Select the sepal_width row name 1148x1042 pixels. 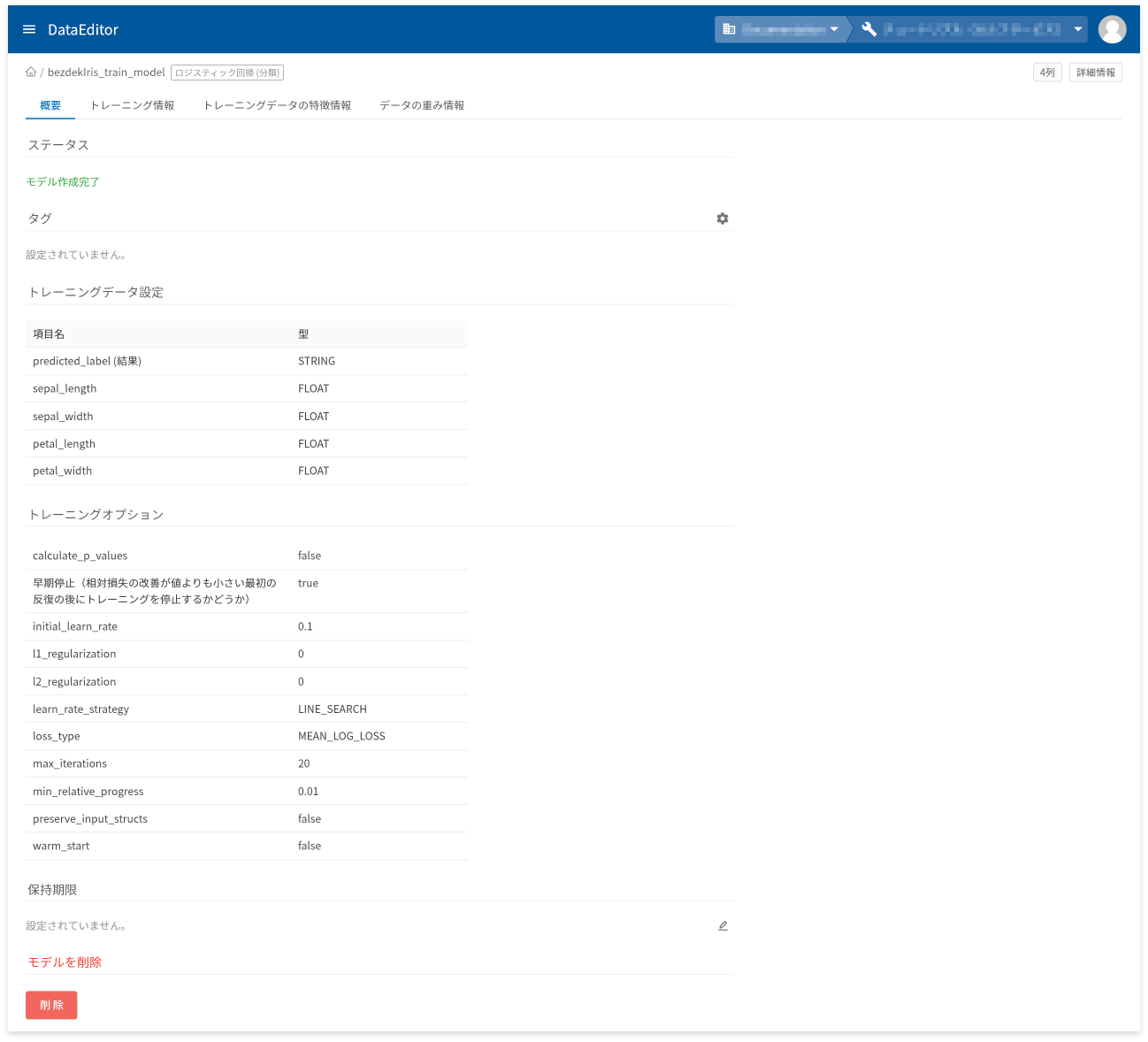point(63,417)
